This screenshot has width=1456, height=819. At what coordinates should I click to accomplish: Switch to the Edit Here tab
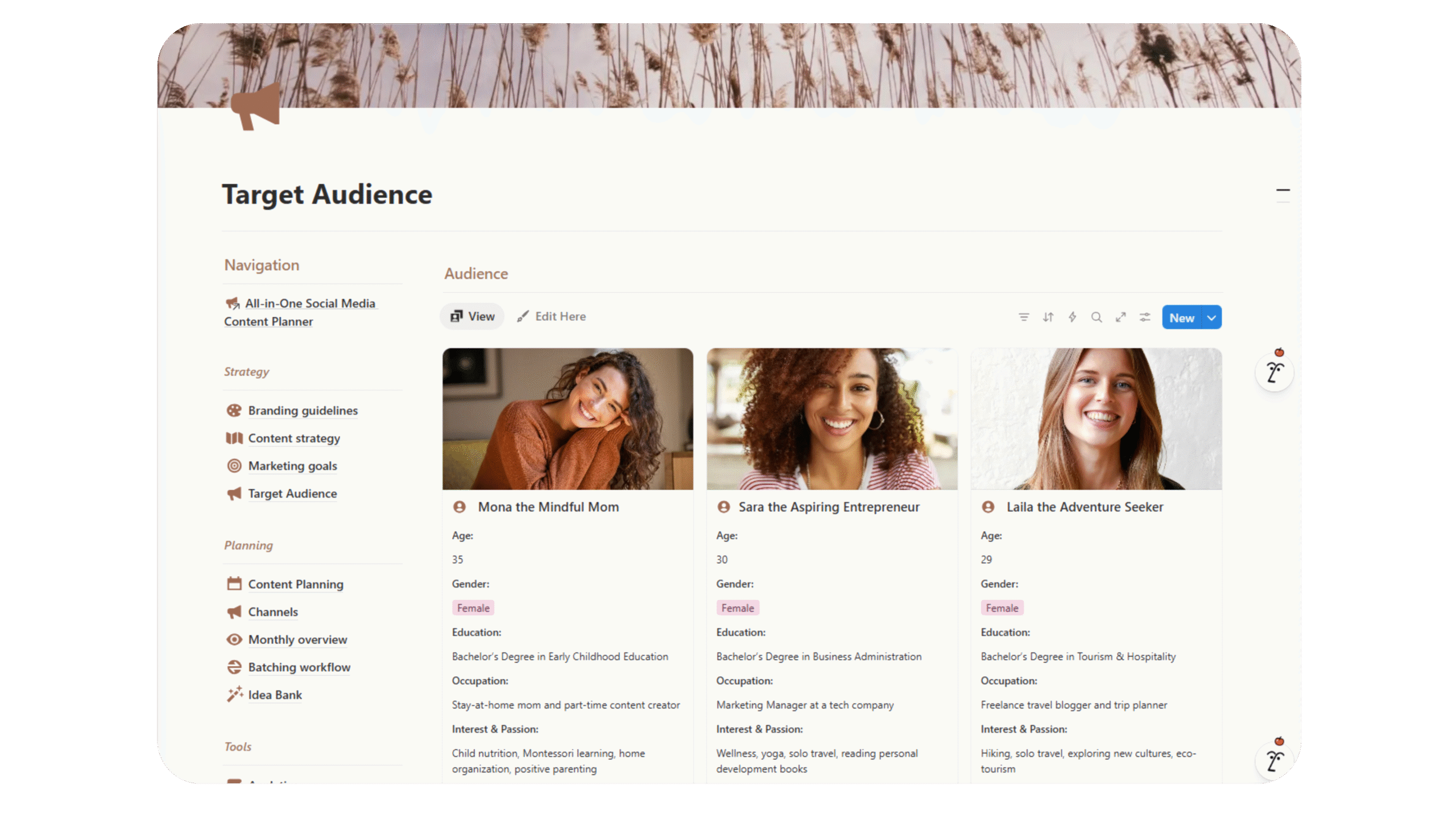click(551, 317)
